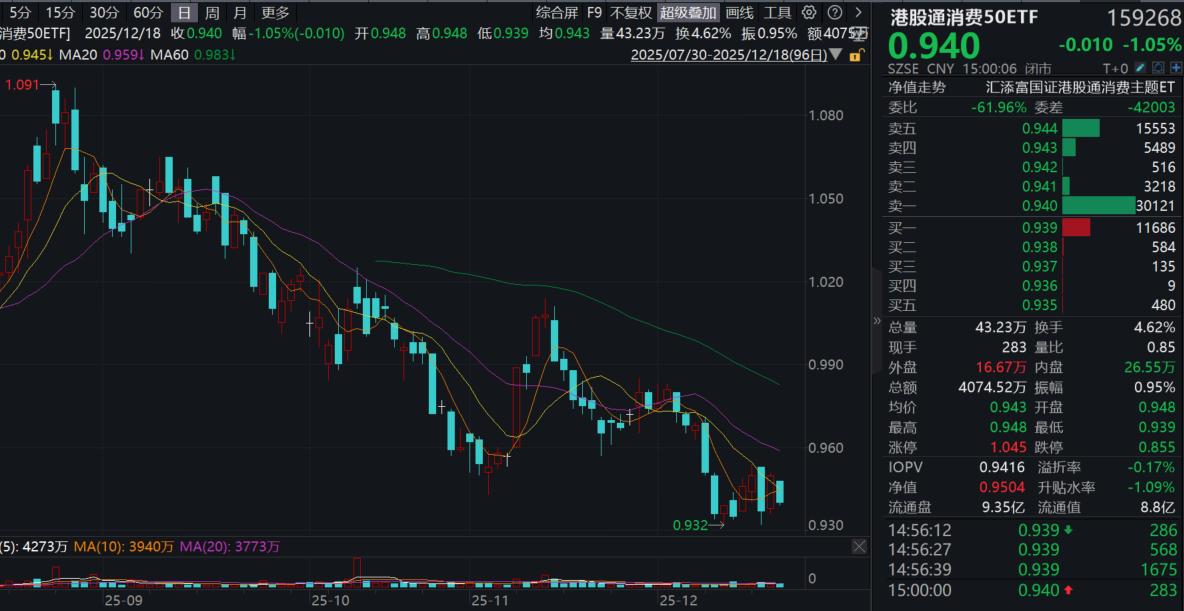The image size is (1184, 611).
Task: Open the 工具 tools menu
Action: point(777,12)
